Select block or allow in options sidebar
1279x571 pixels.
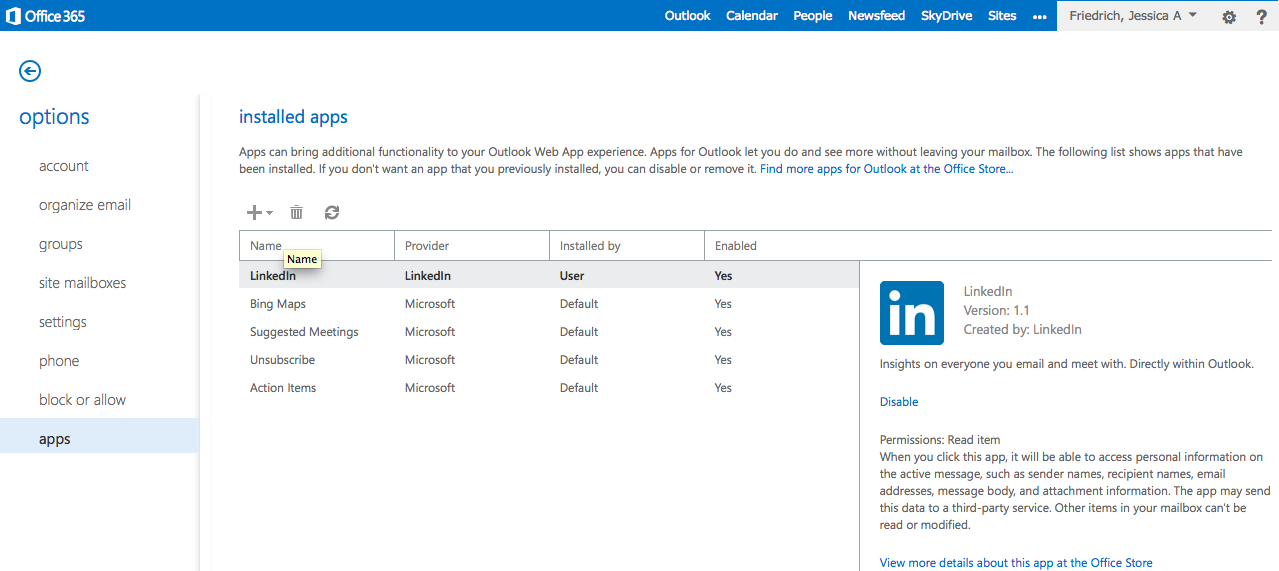pyautogui.click(x=82, y=400)
